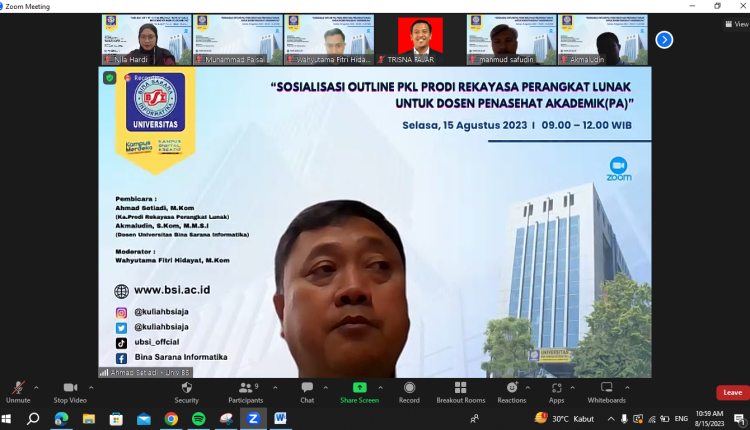Select Muhammad Faisal video thumbnail

coord(238,40)
